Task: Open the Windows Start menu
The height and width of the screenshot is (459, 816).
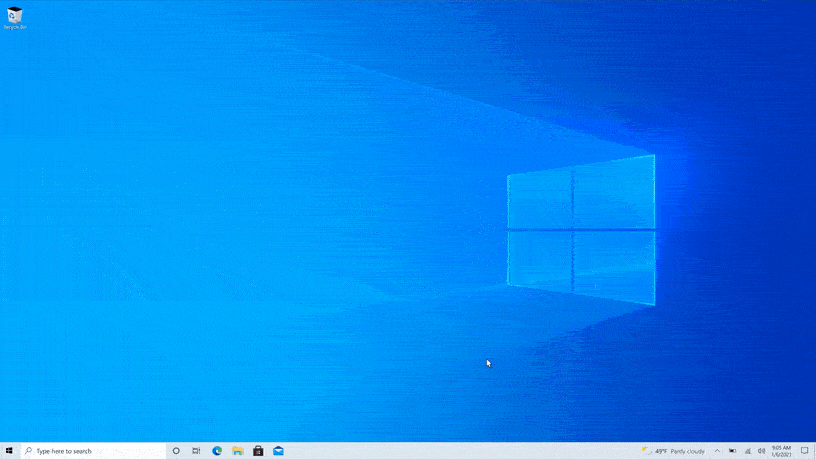Action: coord(9,451)
